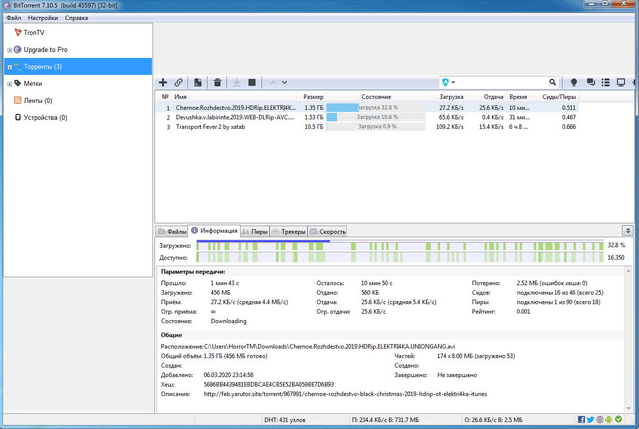Click the green network OK checkmark
Image resolution: width=639 pixels, height=429 pixels.
click(618, 419)
